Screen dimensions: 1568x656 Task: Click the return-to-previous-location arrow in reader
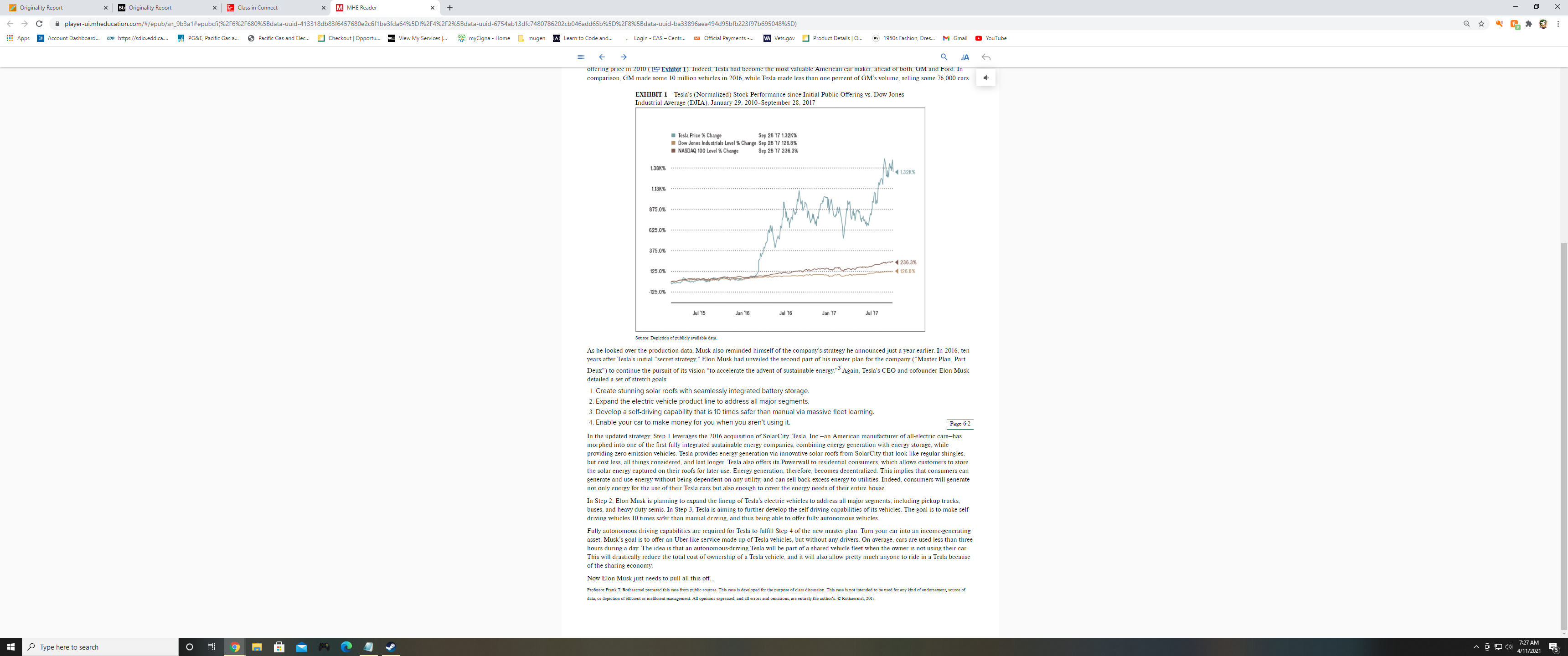pos(986,57)
